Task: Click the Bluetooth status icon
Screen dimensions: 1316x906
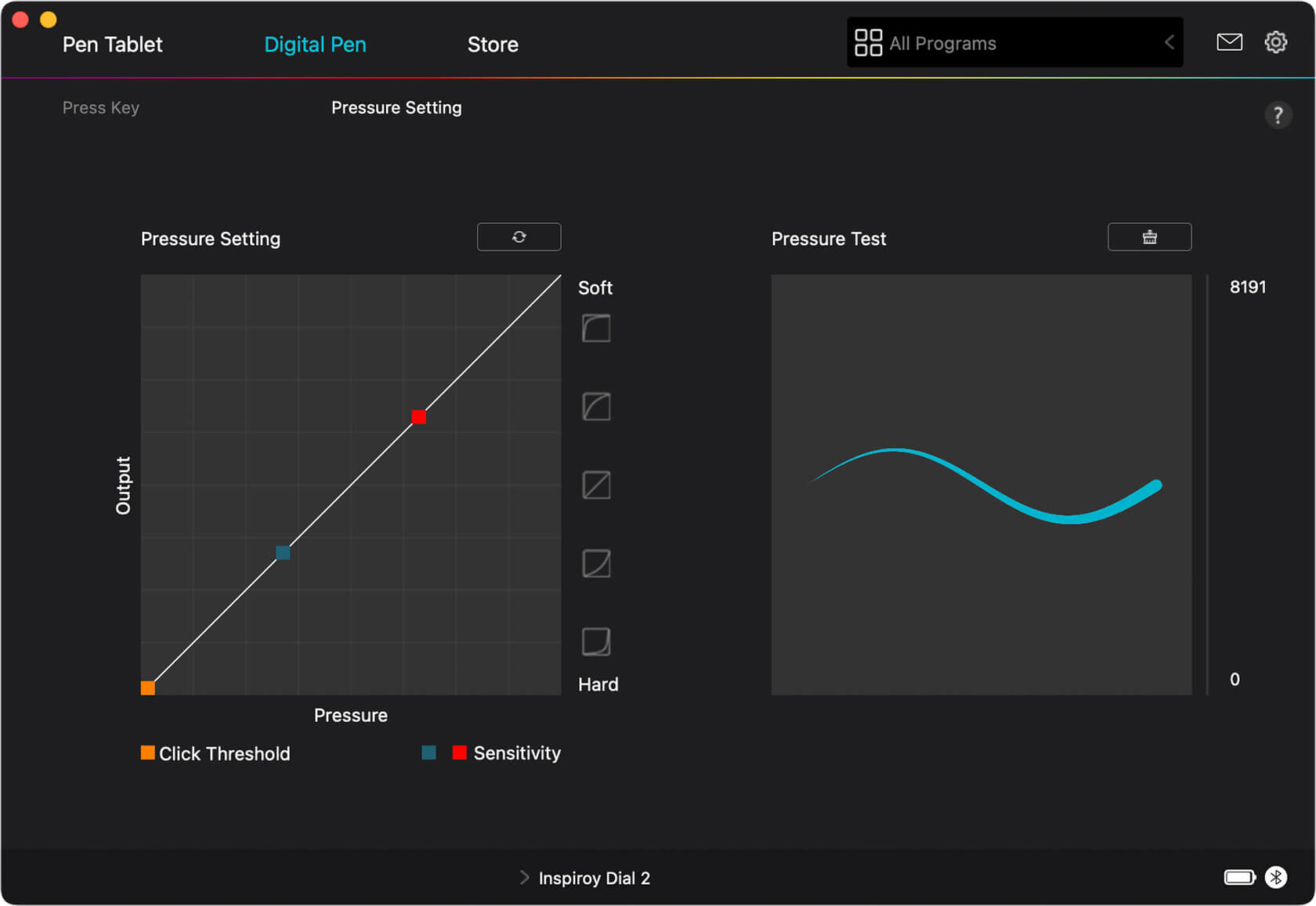Action: pos(1276,877)
